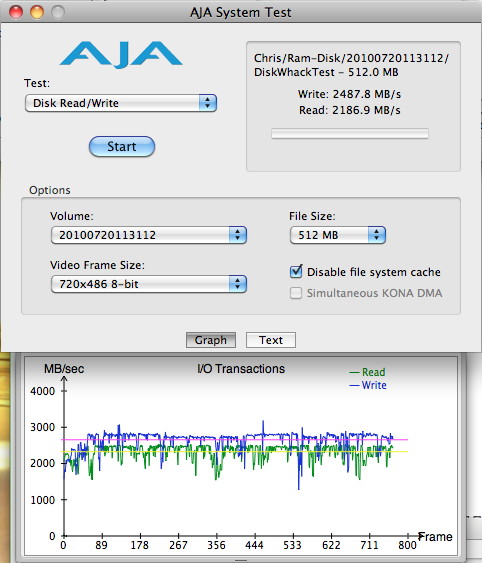Click the test progress bar
The width and height of the screenshot is (482, 563).
point(350,134)
